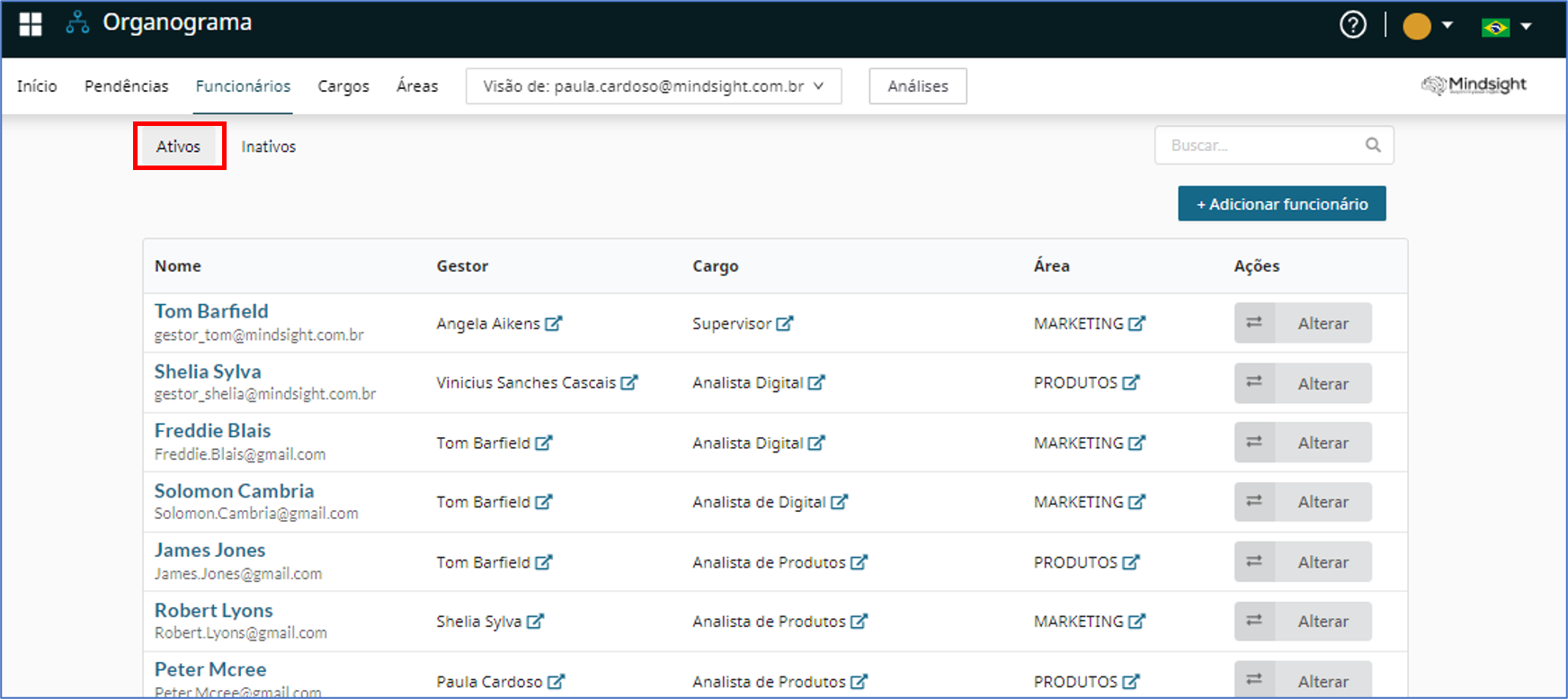1568x699 pixels.
Task: Open PRODUTOS link icon in James Jones row
Action: tap(1131, 562)
